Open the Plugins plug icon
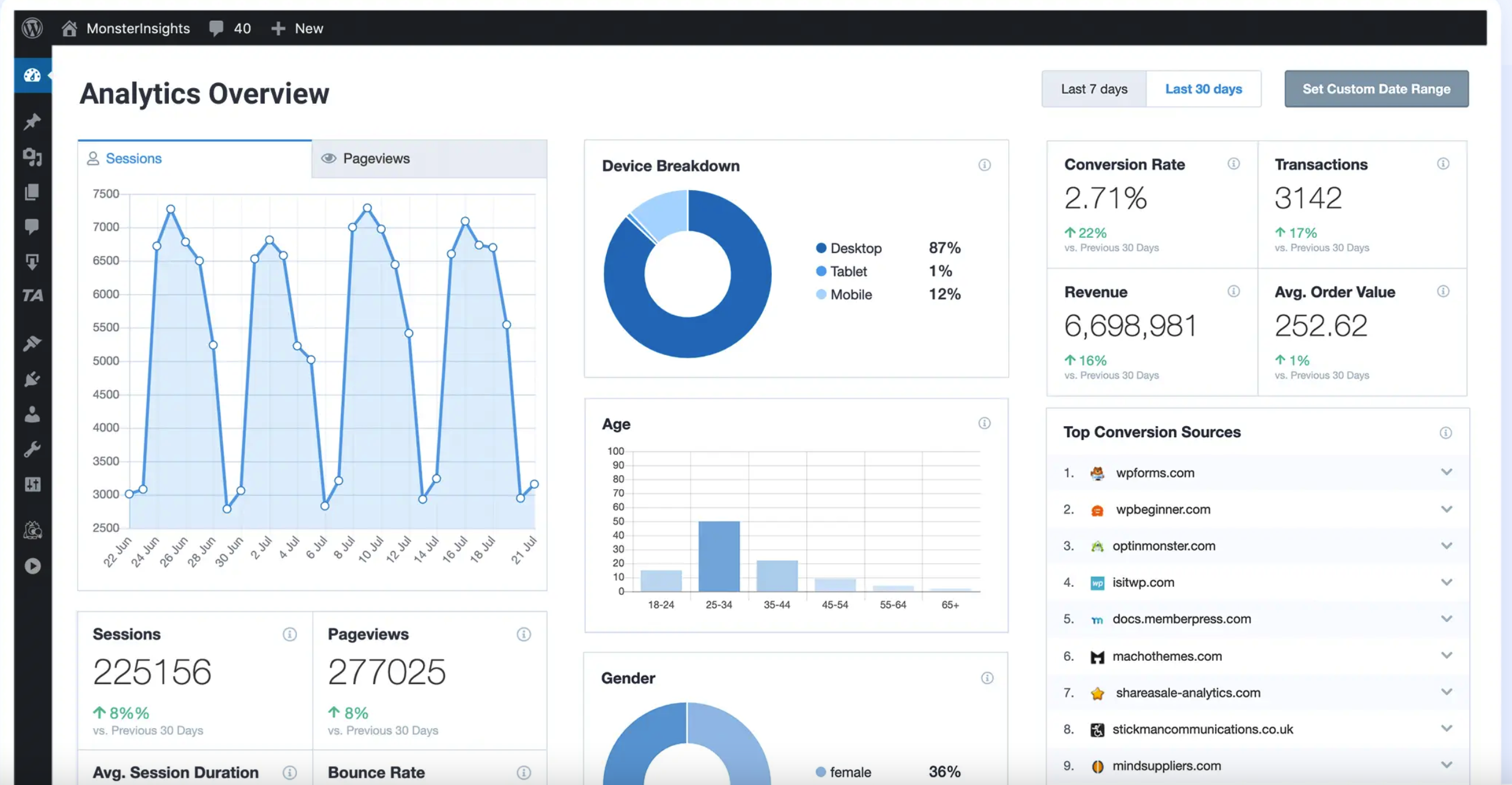The image size is (1512, 785). [32, 380]
